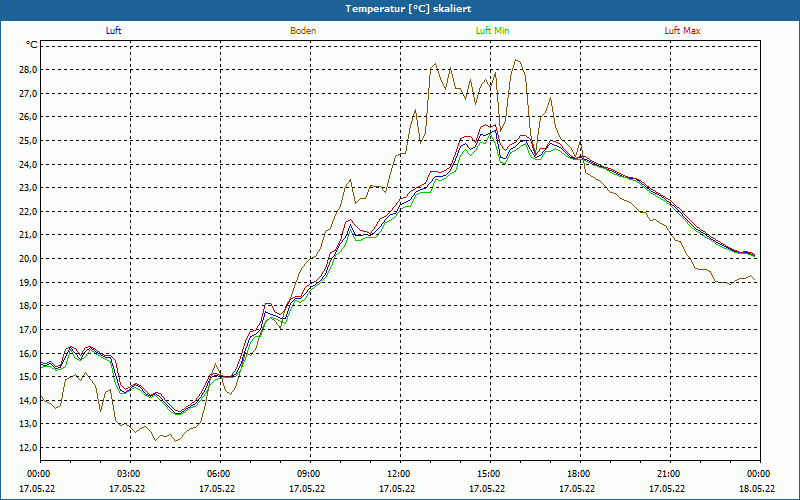Screen dimensions: 800x500
Task: Click the chart title 'Temperatur [°C] skaliert'
Action: click(x=408, y=9)
